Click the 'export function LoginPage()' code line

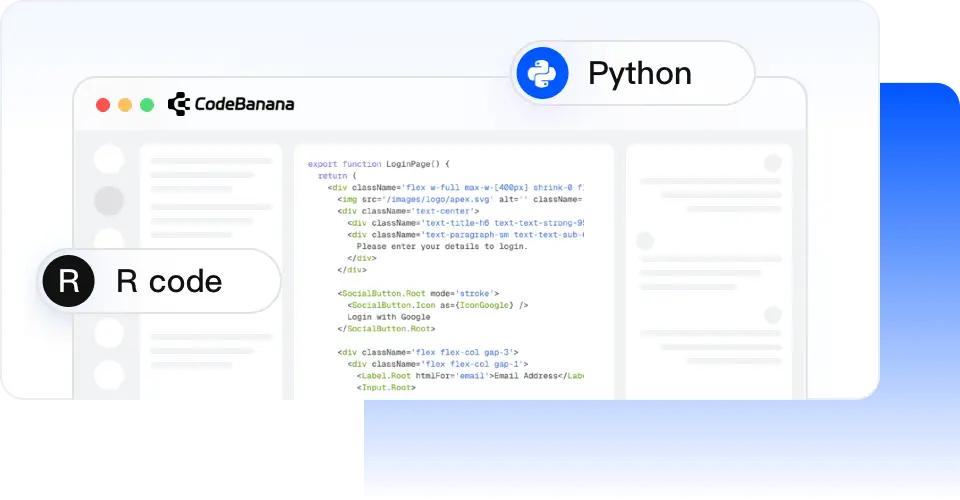tap(379, 164)
